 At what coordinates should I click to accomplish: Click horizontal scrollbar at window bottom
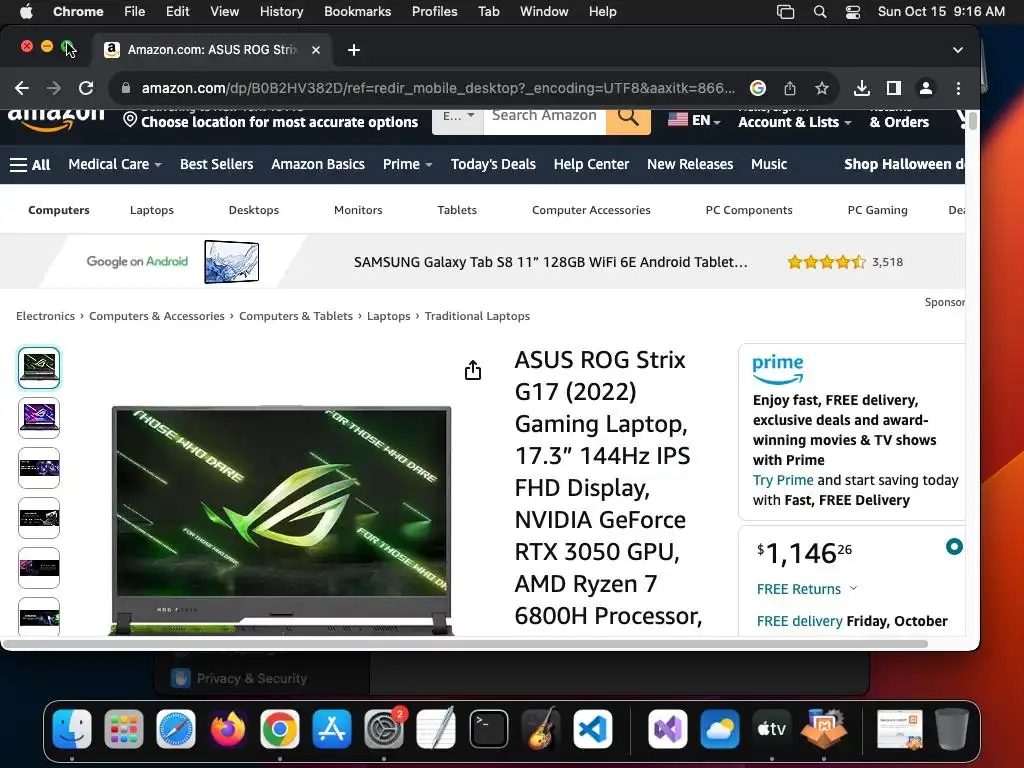(x=466, y=644)
